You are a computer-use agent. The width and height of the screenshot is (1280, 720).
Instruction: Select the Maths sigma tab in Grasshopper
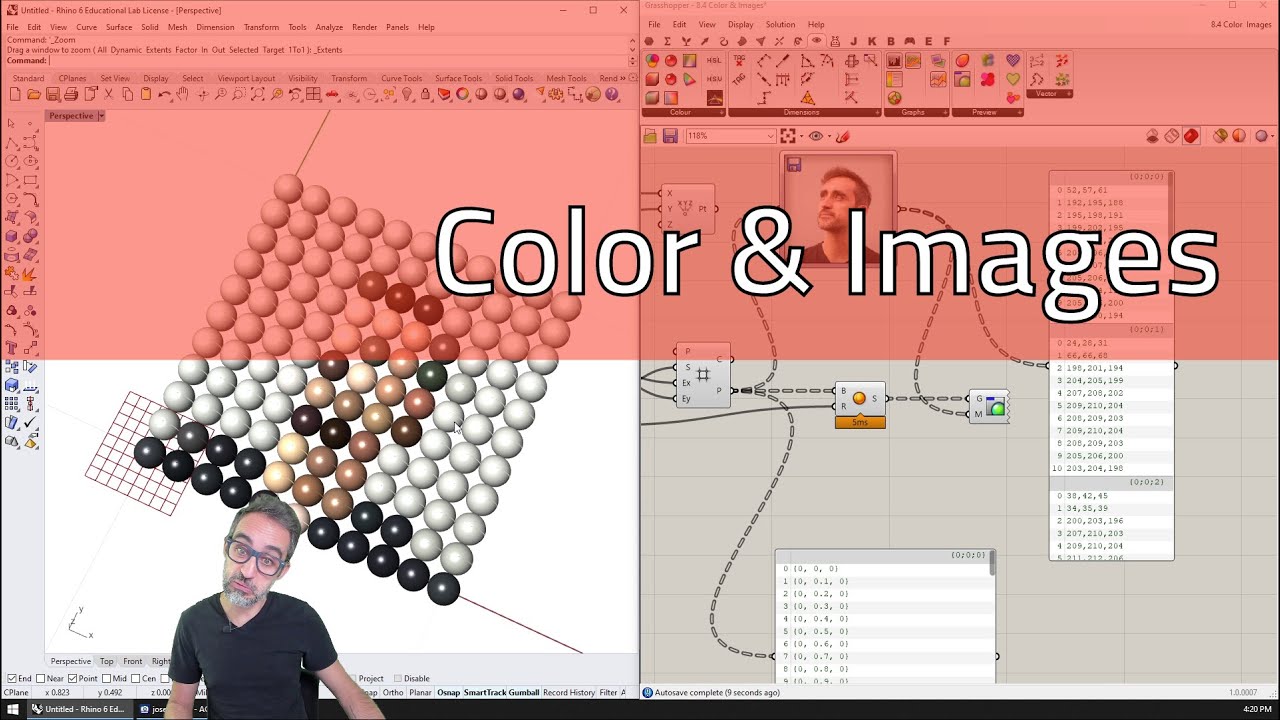coord(667,41)
